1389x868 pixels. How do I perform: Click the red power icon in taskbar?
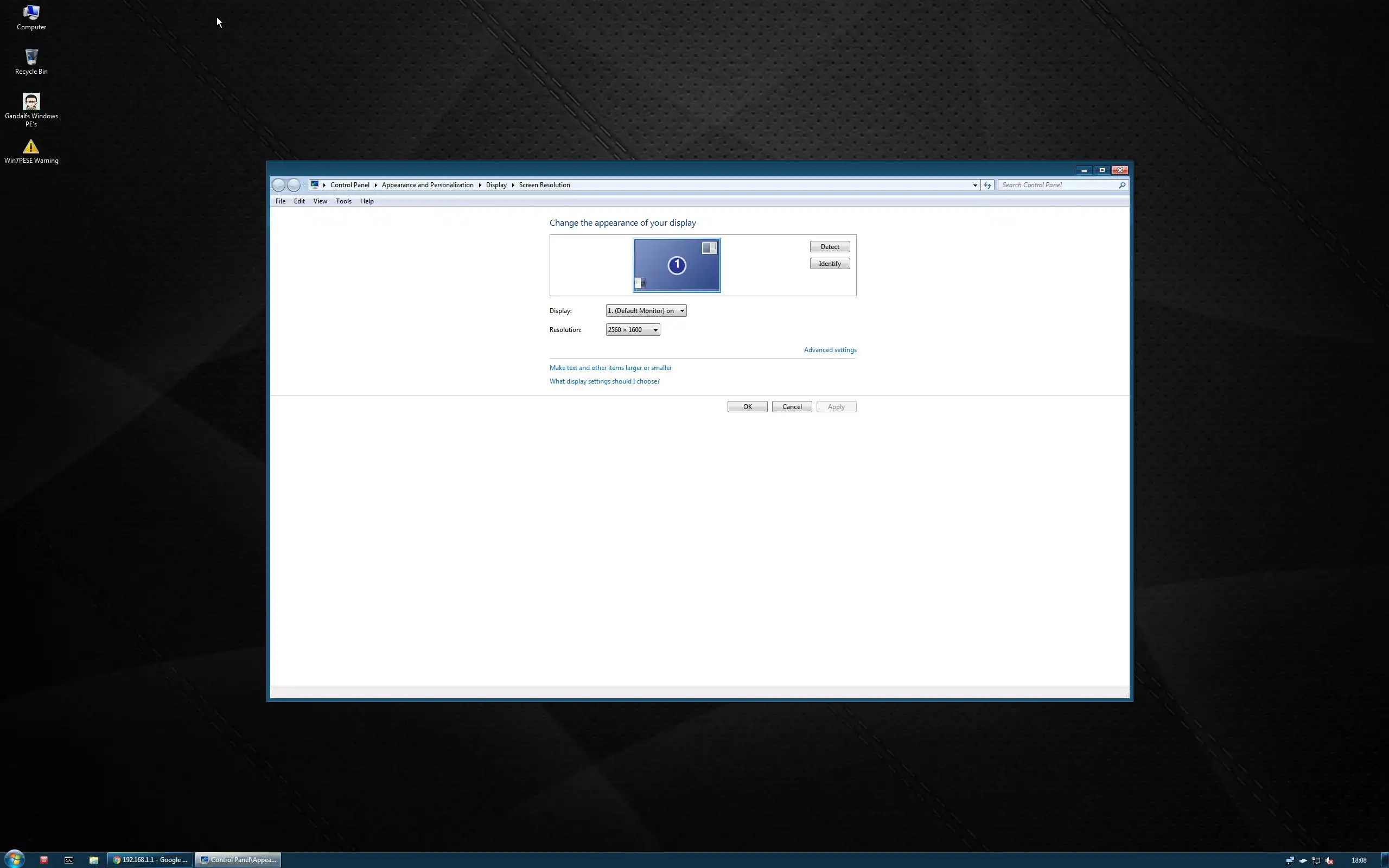[43, 859]
